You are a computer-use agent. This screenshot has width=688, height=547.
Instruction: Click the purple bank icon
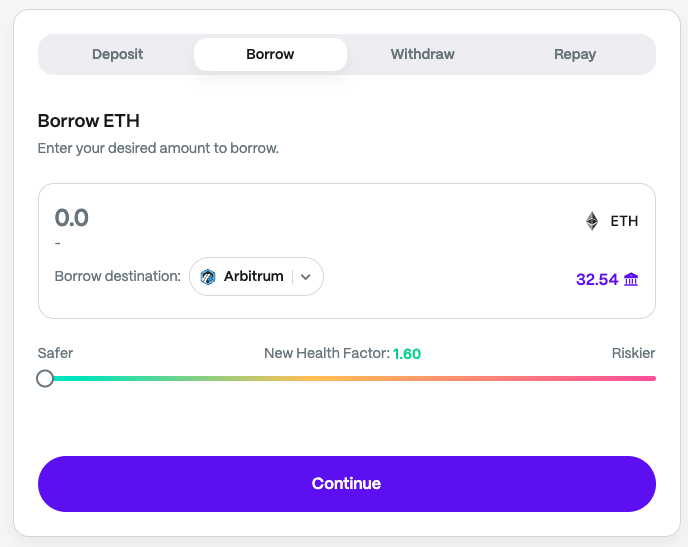tap(631, 280)
